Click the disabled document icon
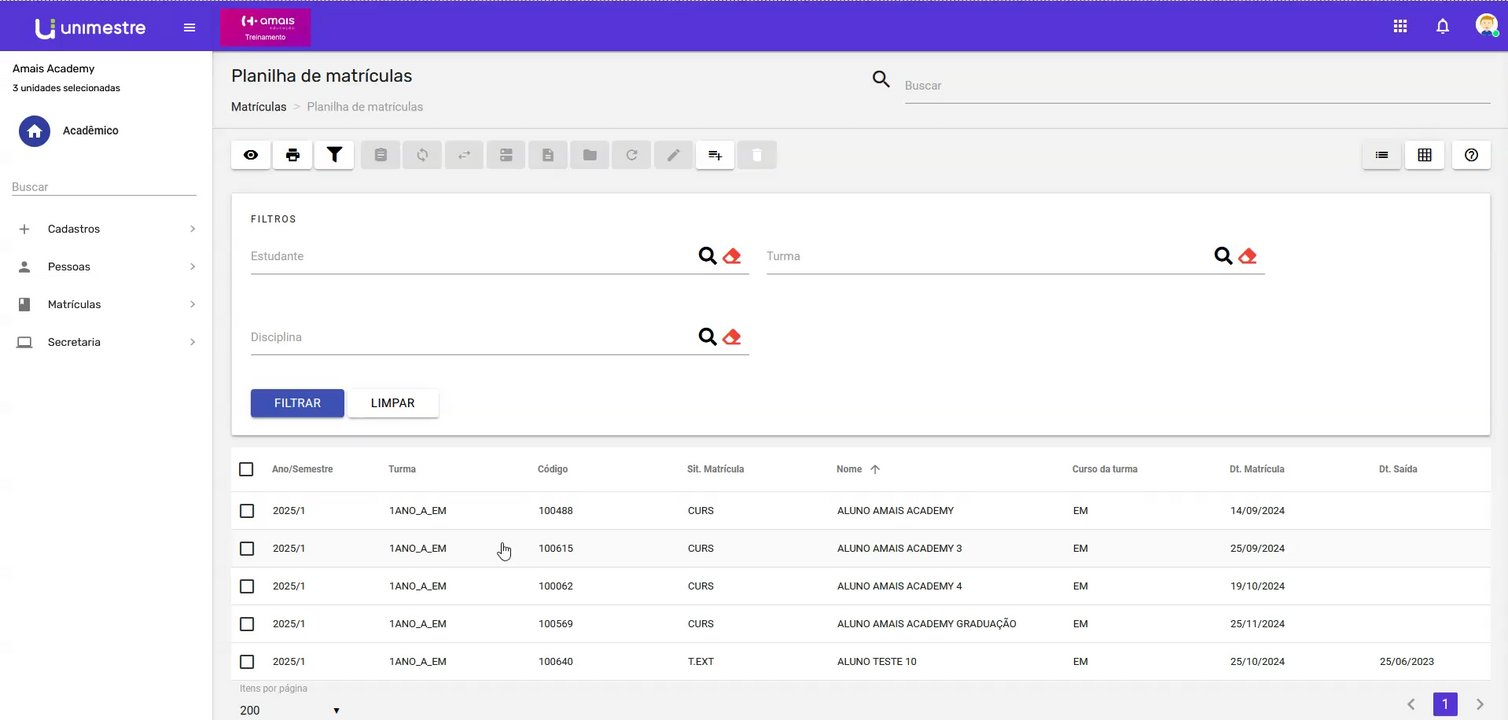The height and width of the screenshot is (720, 1508). (548, 155)
